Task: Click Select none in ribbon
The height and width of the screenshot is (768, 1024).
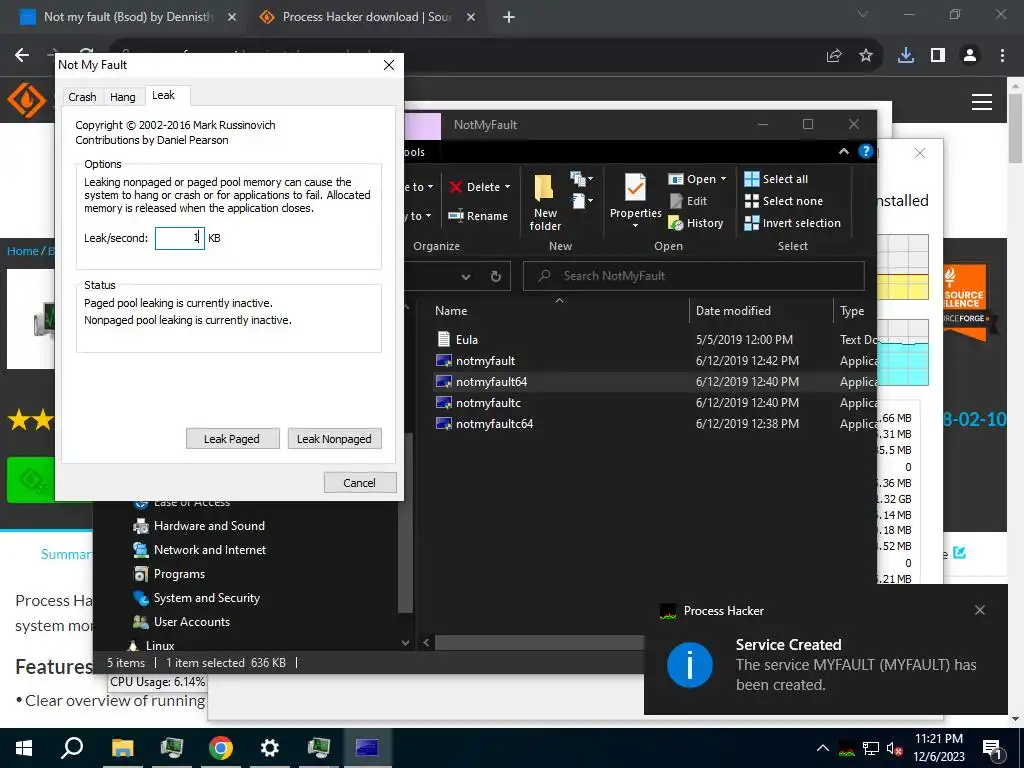Action: [x=784, y=201]
